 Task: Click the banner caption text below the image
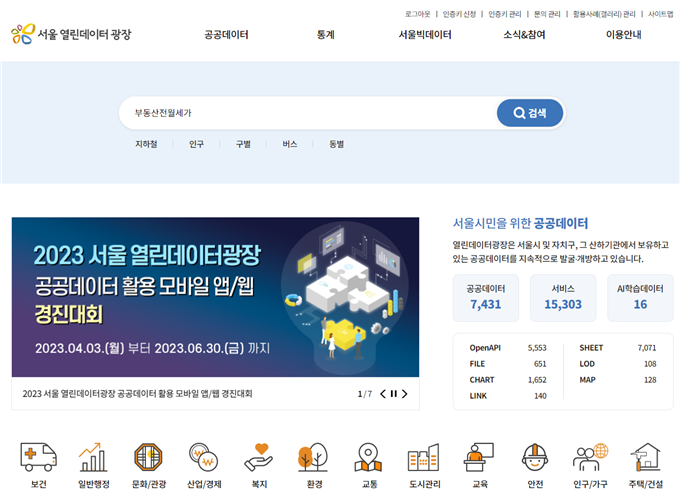tap(137, 394)
